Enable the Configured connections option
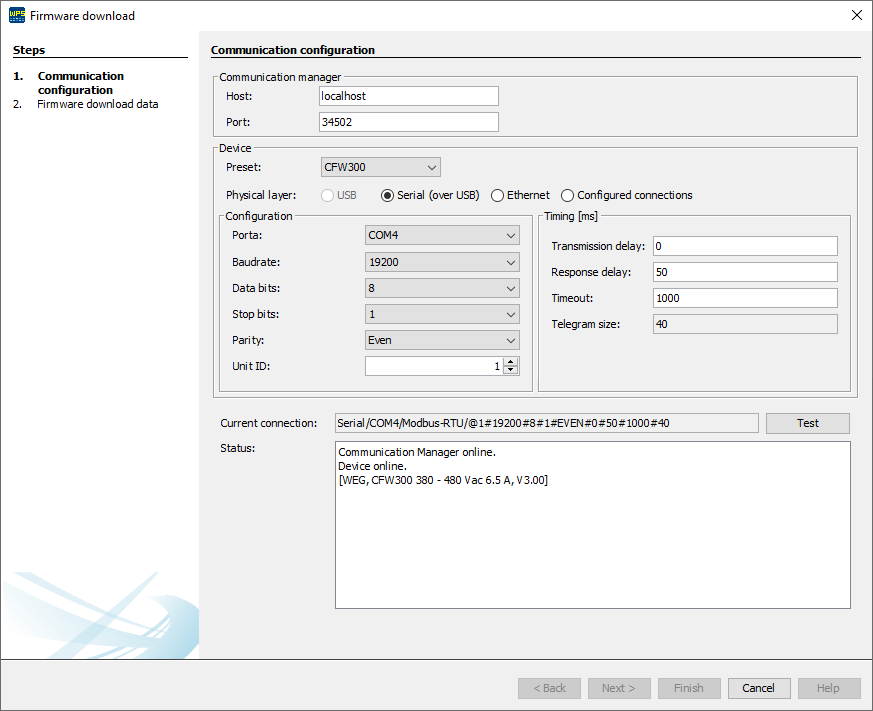The image size is (873, 711). (567, 195)
